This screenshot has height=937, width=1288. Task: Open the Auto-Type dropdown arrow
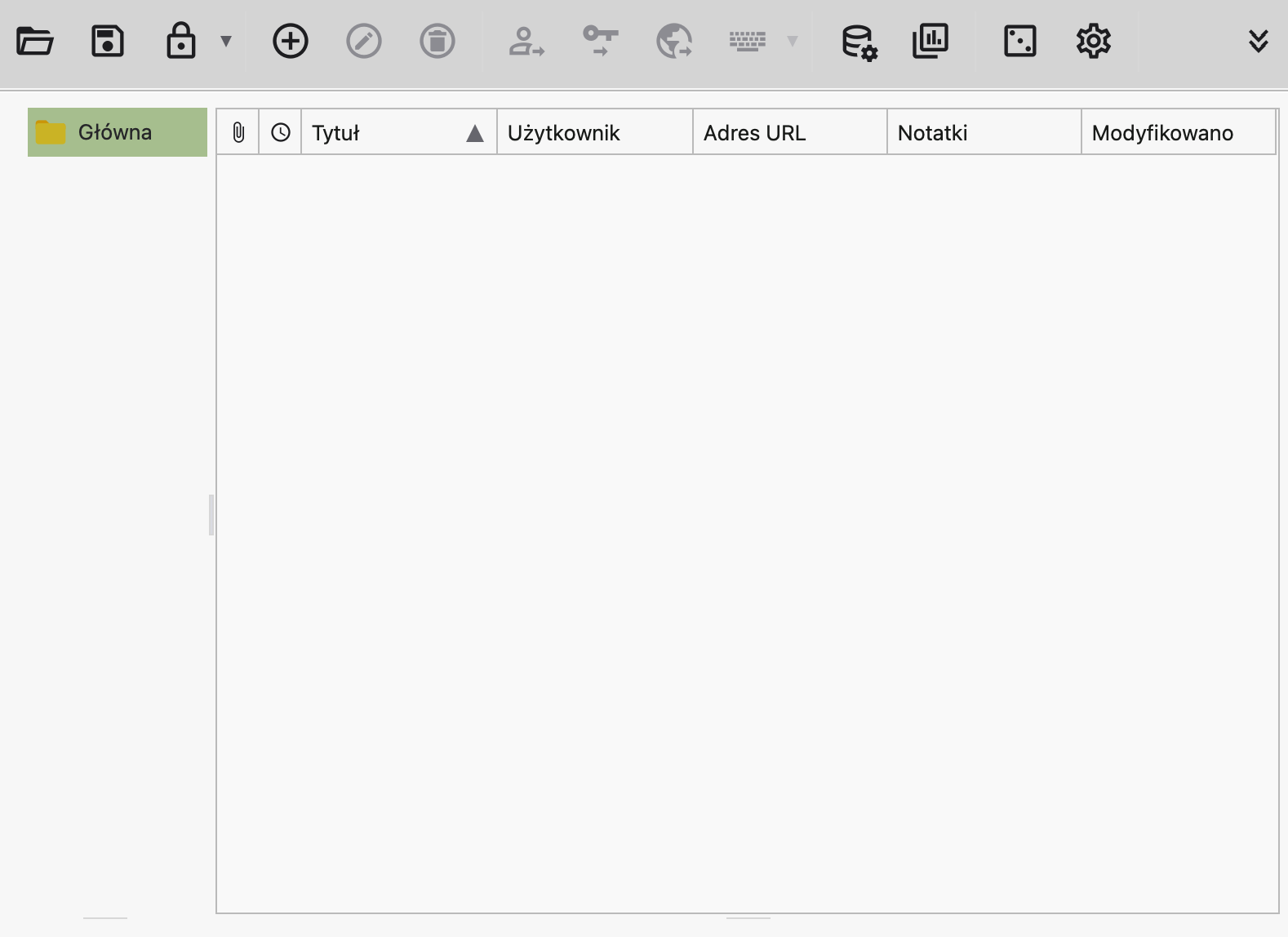click(x=792, y=41)
